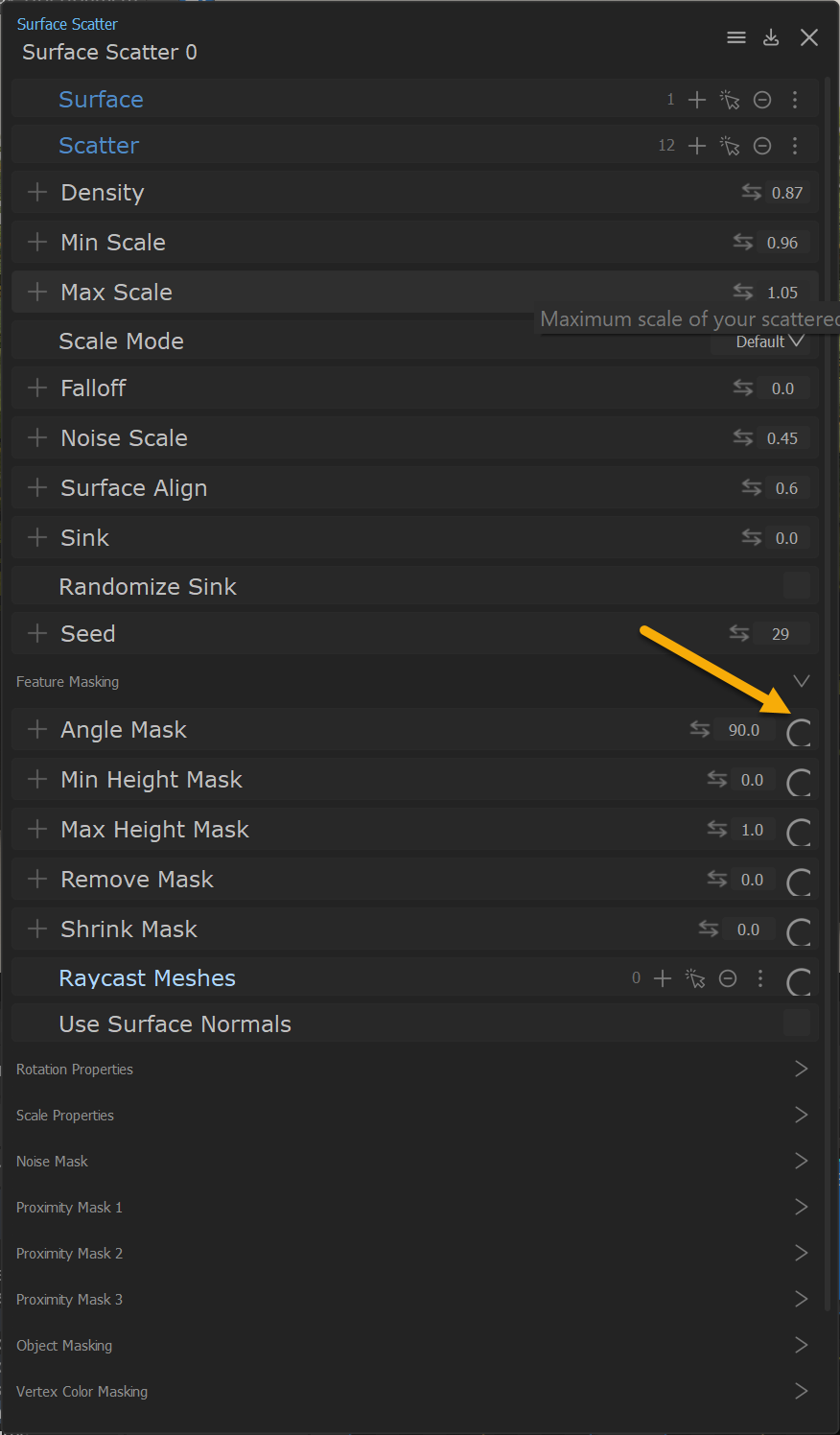Select the Scatter link

coord(98,145)
